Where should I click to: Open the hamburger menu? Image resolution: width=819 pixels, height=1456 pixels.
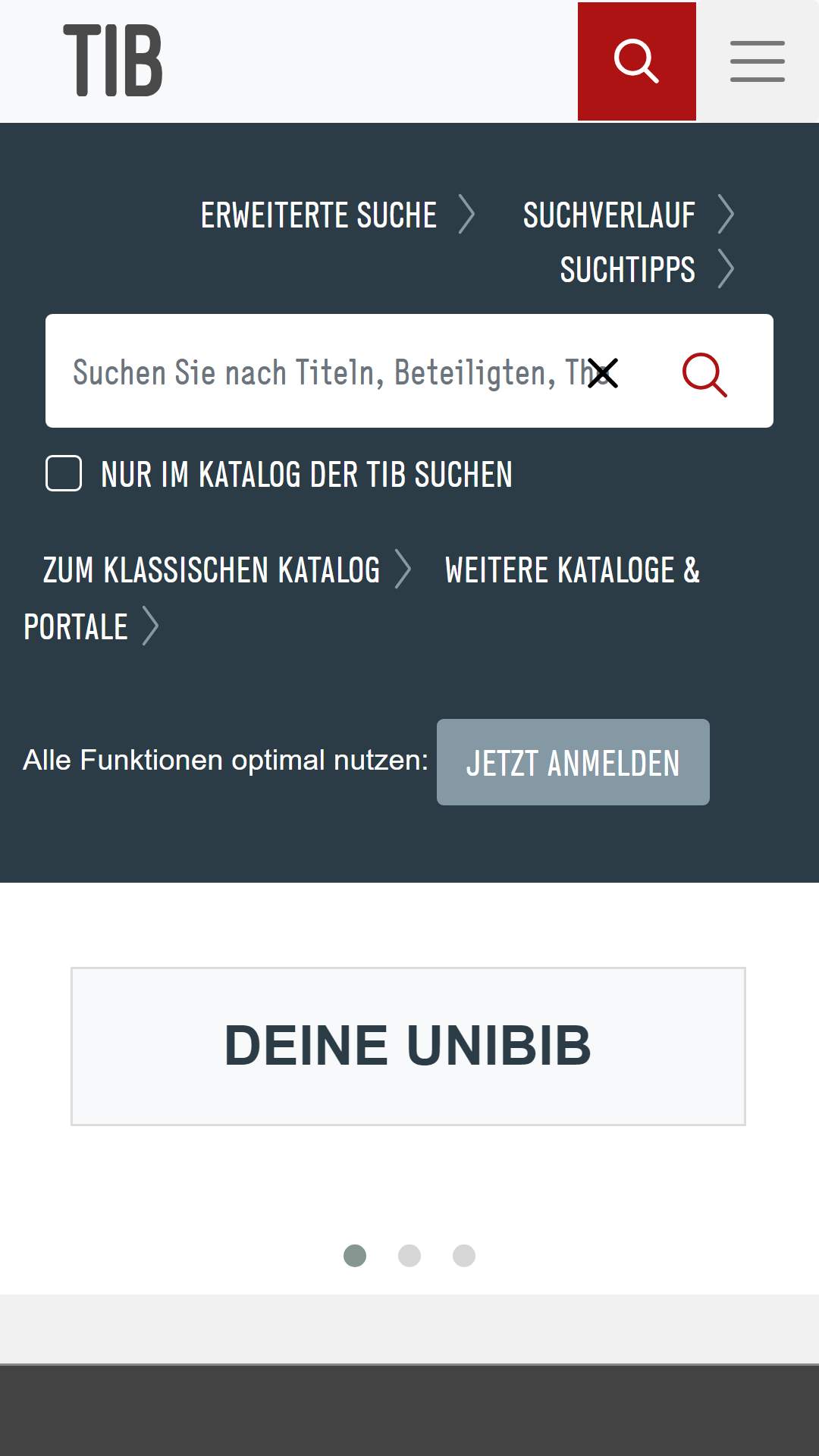click(x=758, y=61)
